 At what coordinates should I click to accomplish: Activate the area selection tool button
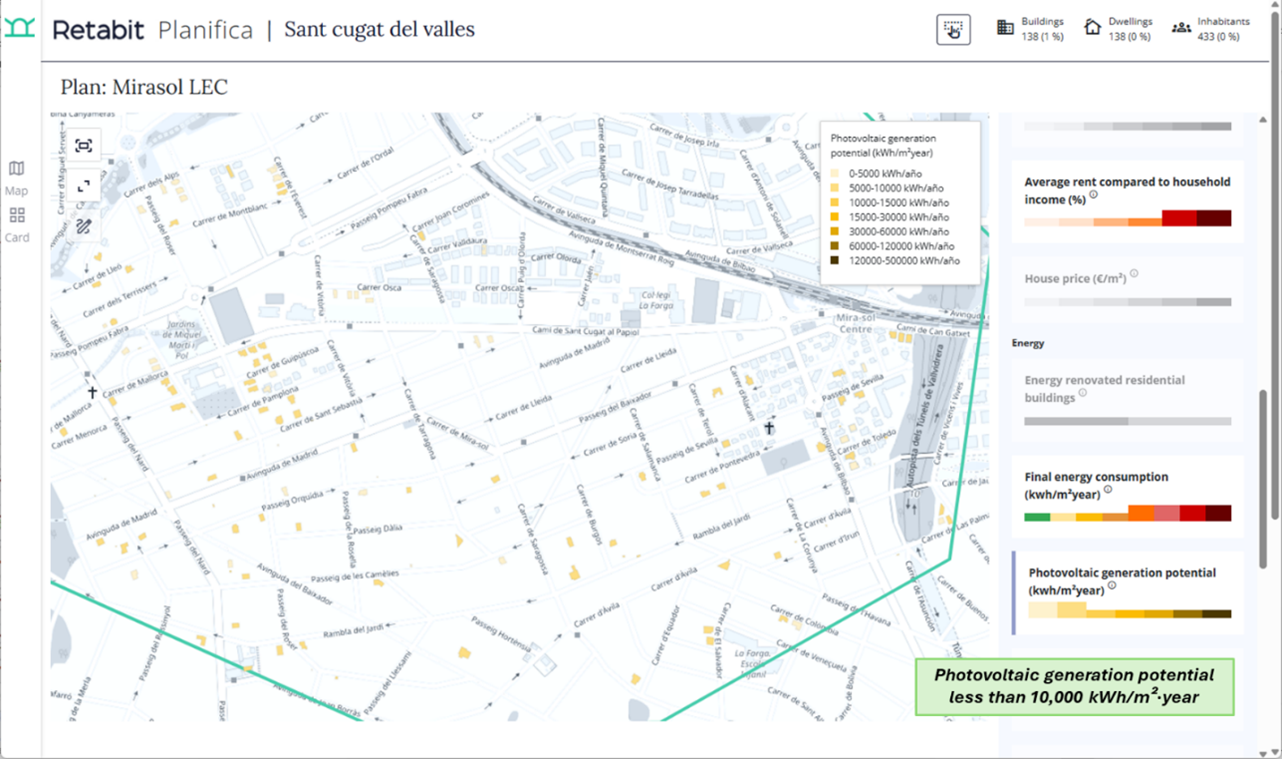pos(953,30)
